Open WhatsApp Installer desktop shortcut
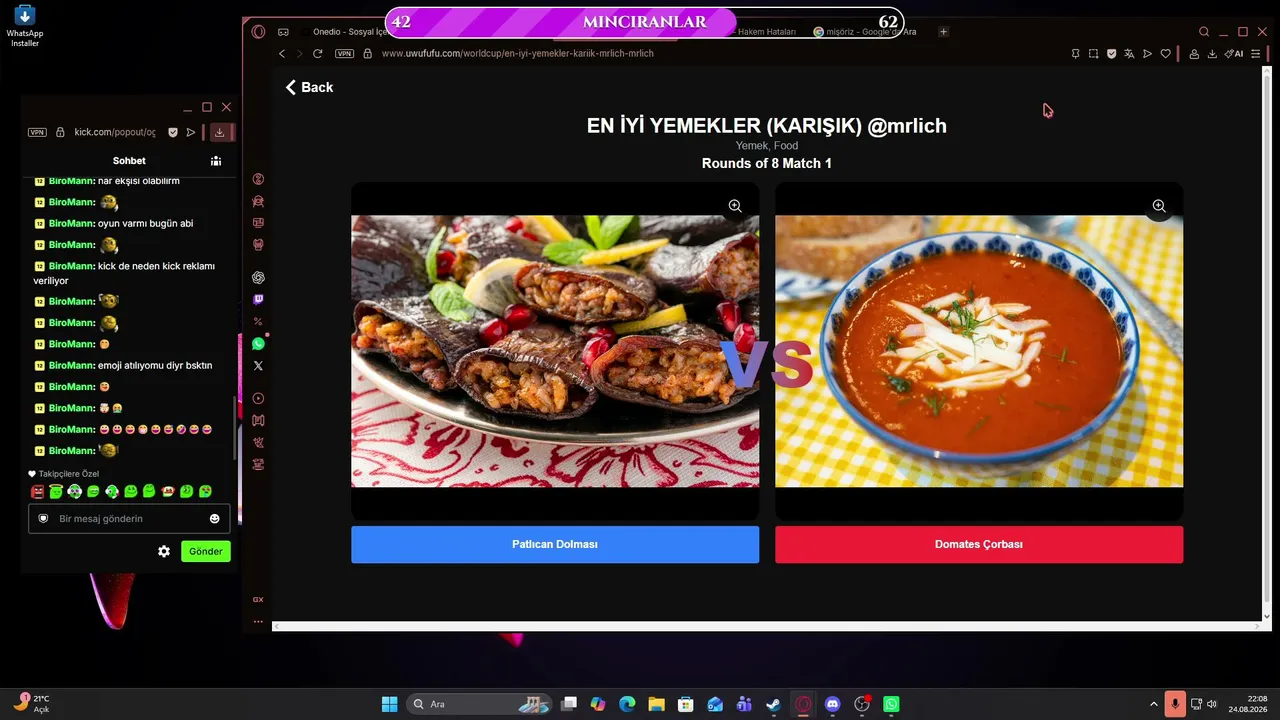Screen dimensions: 1280x720 [25, 26]
